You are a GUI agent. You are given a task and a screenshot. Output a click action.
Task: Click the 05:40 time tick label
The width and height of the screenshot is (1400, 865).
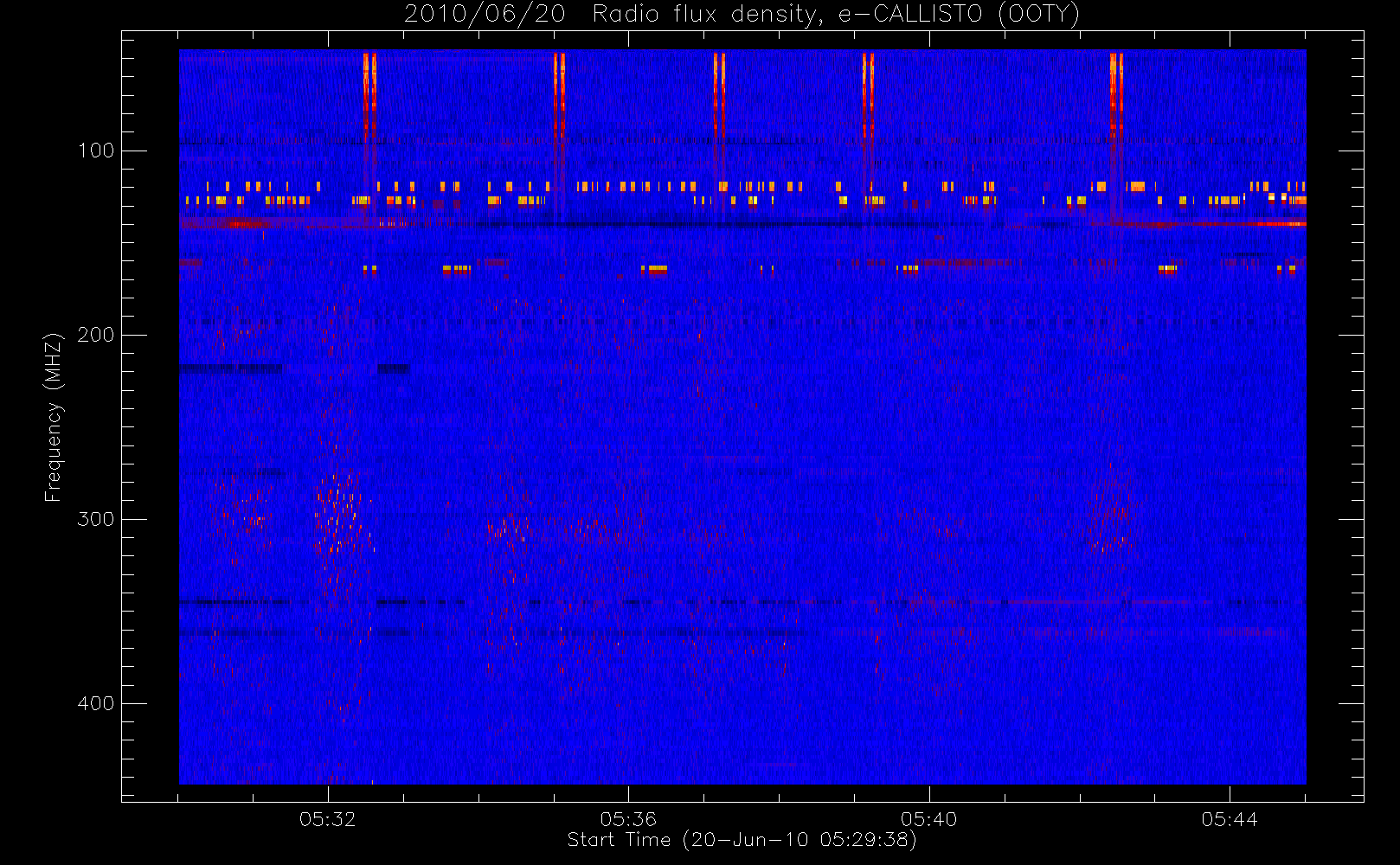click(x=929, y=819)
